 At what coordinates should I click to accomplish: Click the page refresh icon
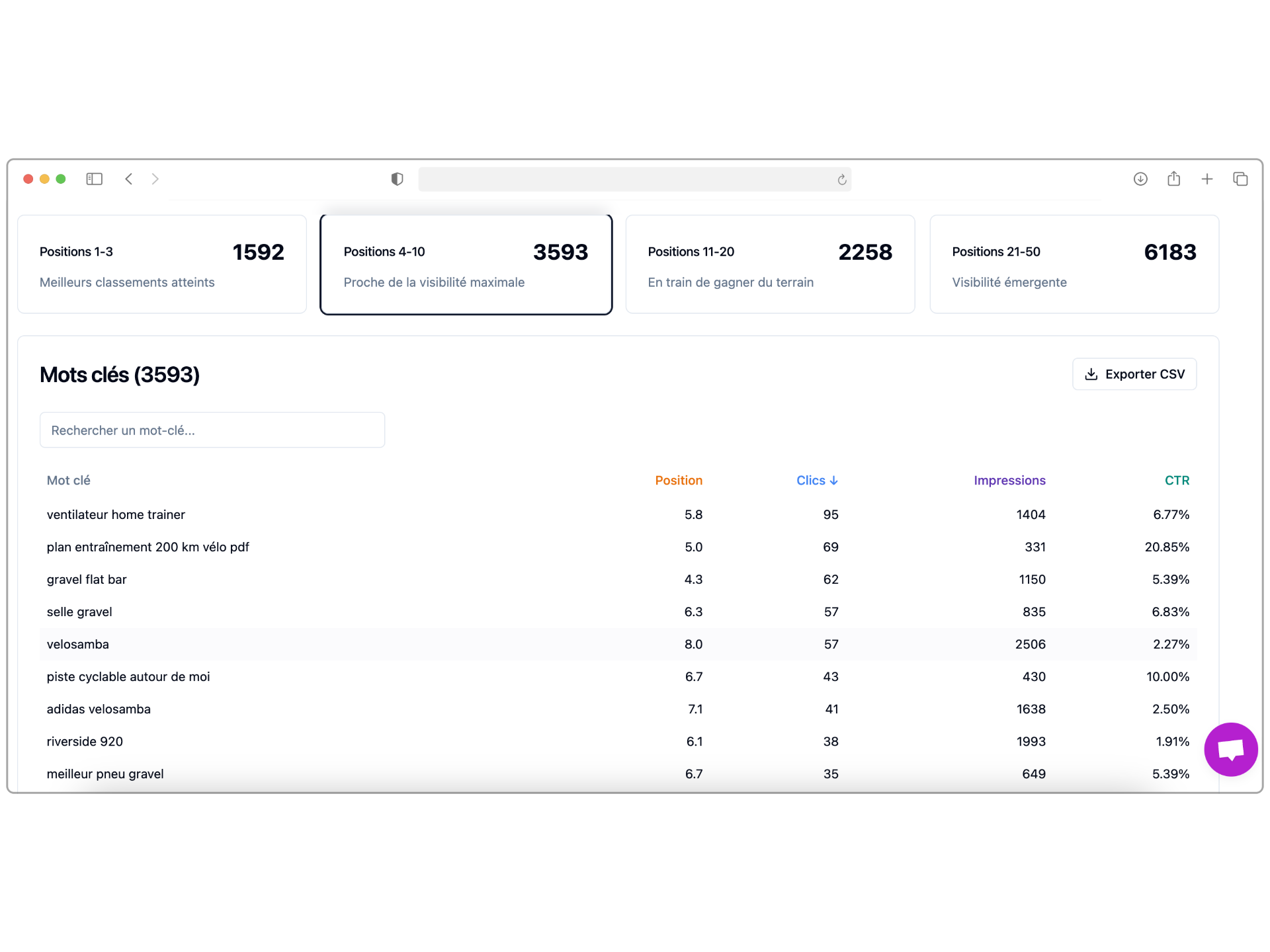point(843,180)
